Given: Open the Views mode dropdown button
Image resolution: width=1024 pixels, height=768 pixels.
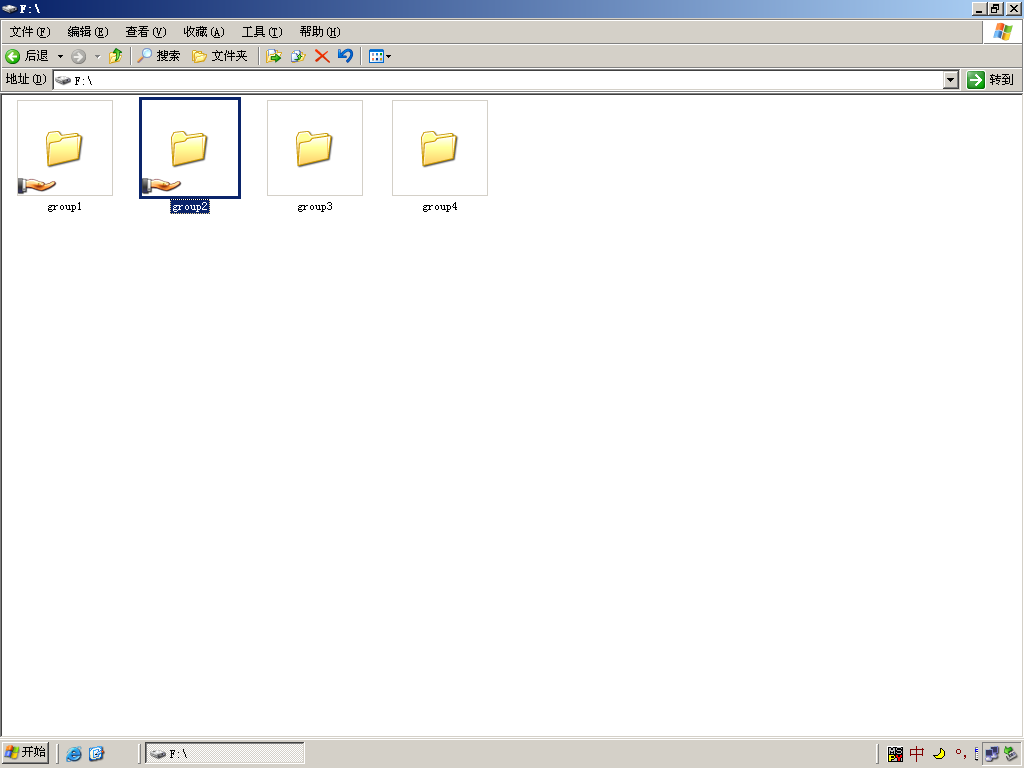Looking at the screenshot, I should pyautogui.click(x=379, y=56).
